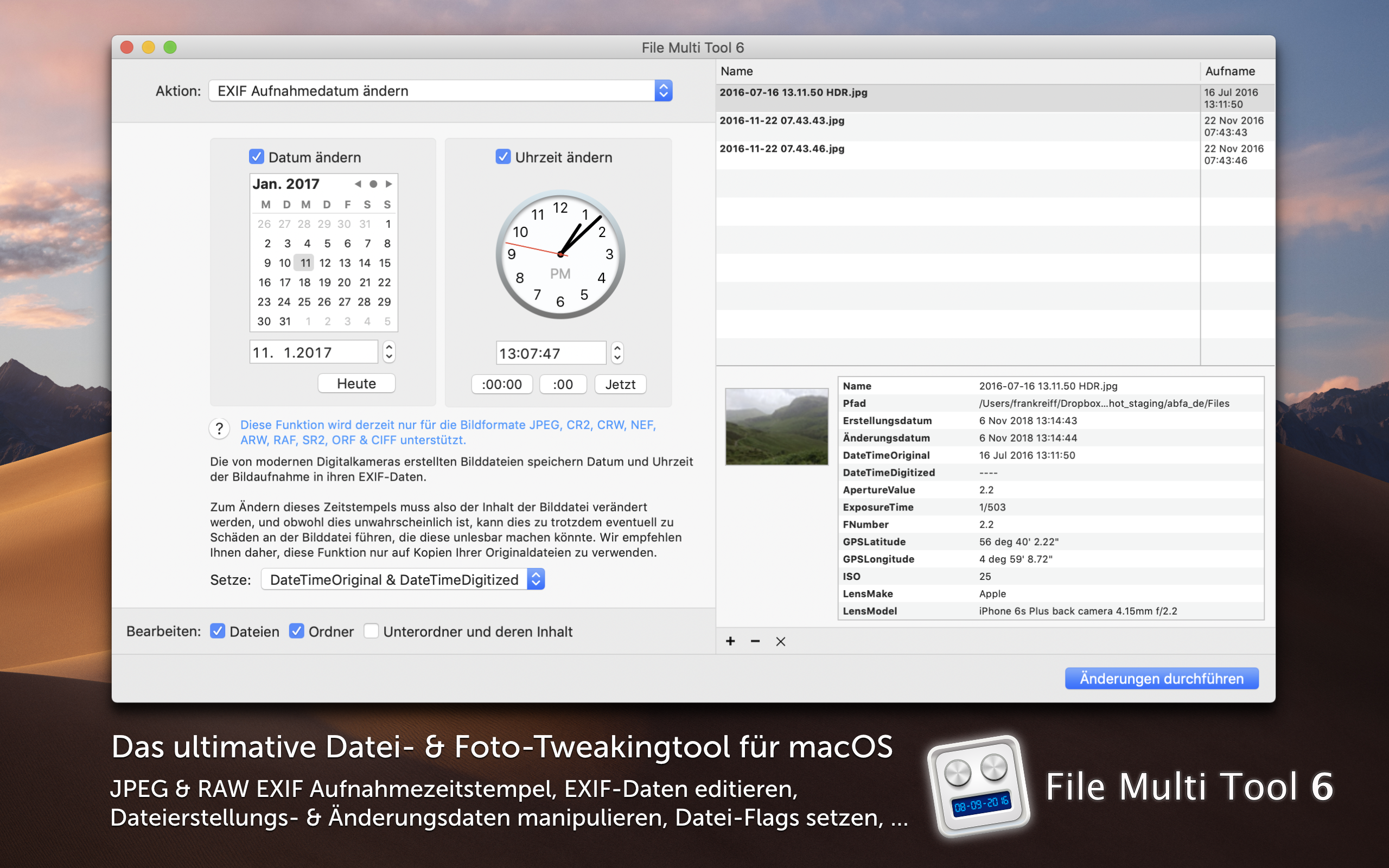
Task: Click the ApertureValue metadata row
Action: pos(1051,490)
